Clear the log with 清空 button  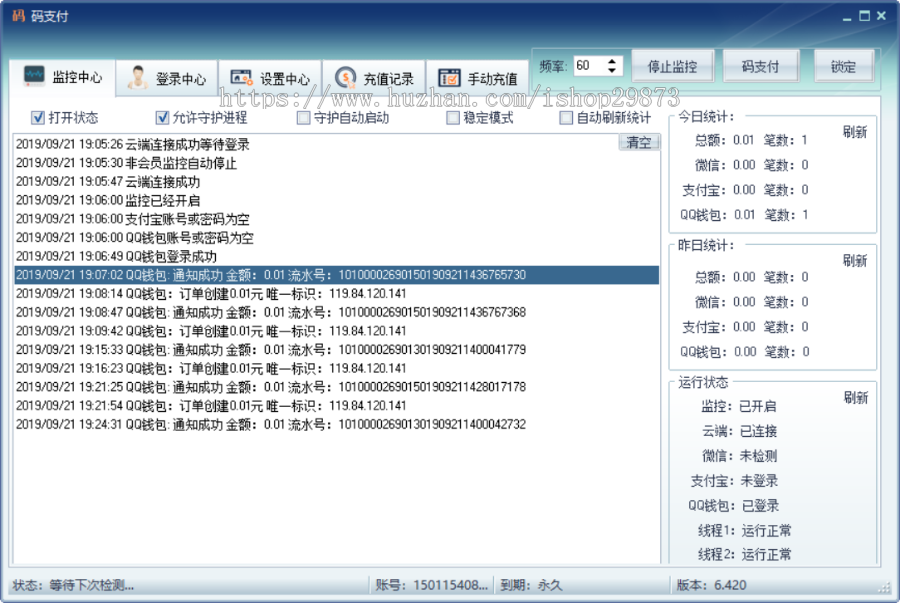(x=639, y=142)
